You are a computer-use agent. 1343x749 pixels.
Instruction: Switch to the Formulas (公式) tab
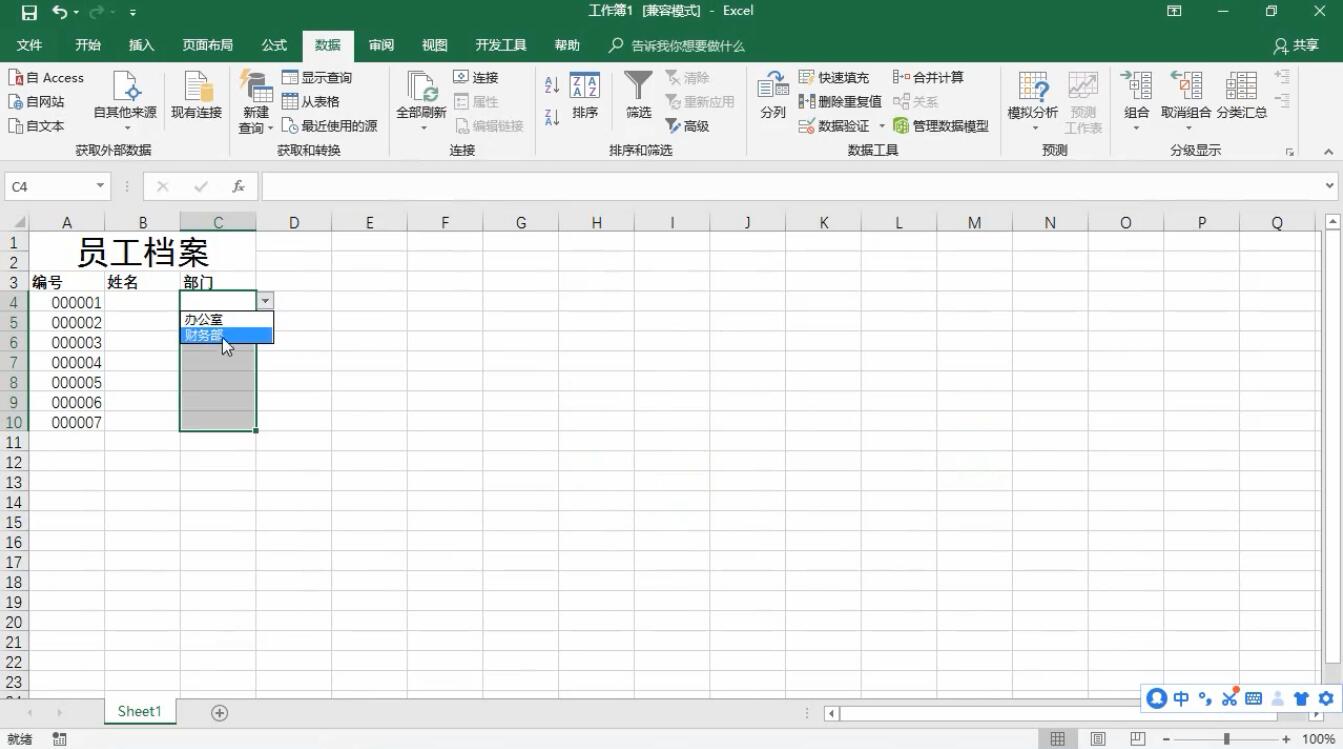tap(274, 45)
